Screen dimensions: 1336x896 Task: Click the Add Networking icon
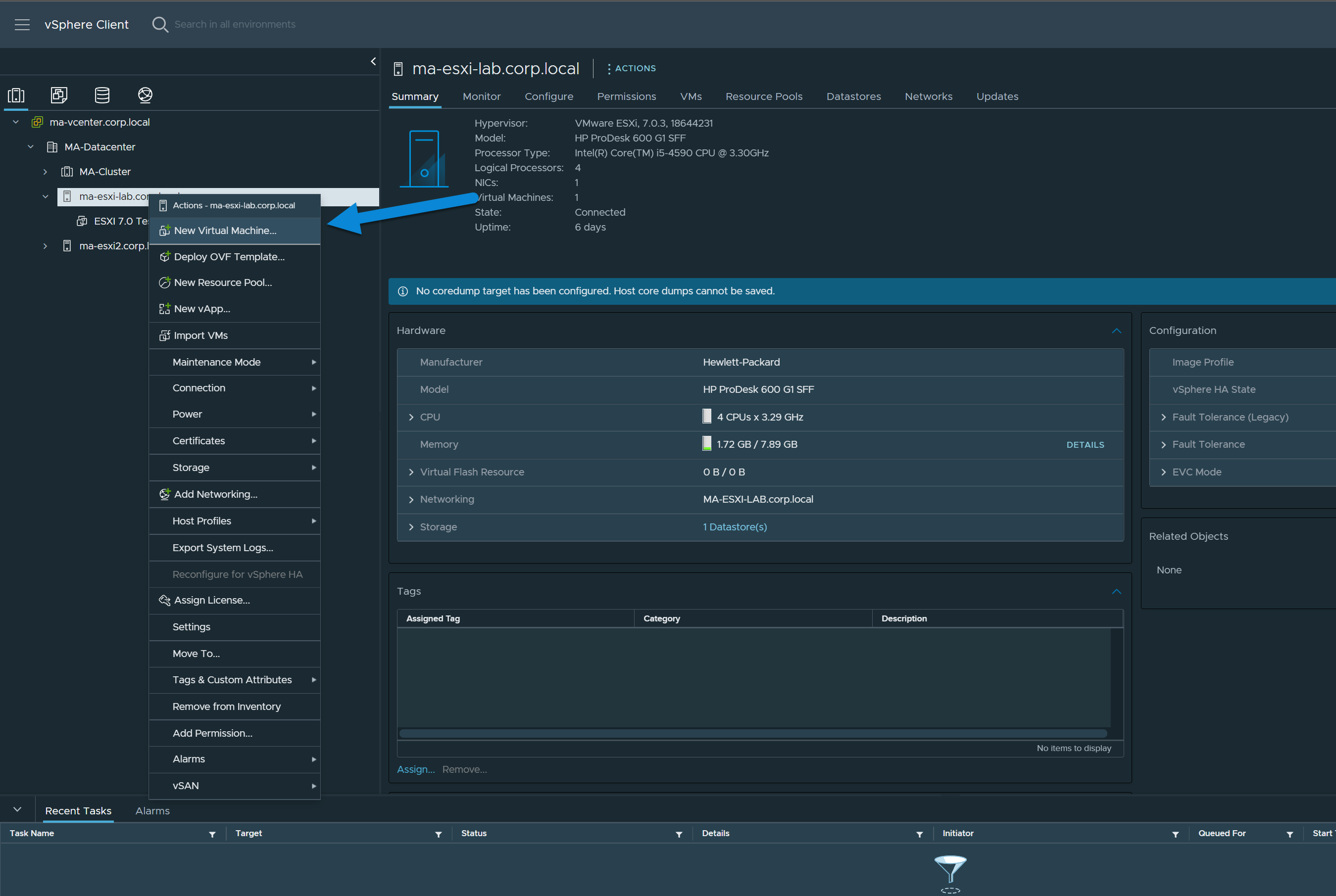coord(165,494)
